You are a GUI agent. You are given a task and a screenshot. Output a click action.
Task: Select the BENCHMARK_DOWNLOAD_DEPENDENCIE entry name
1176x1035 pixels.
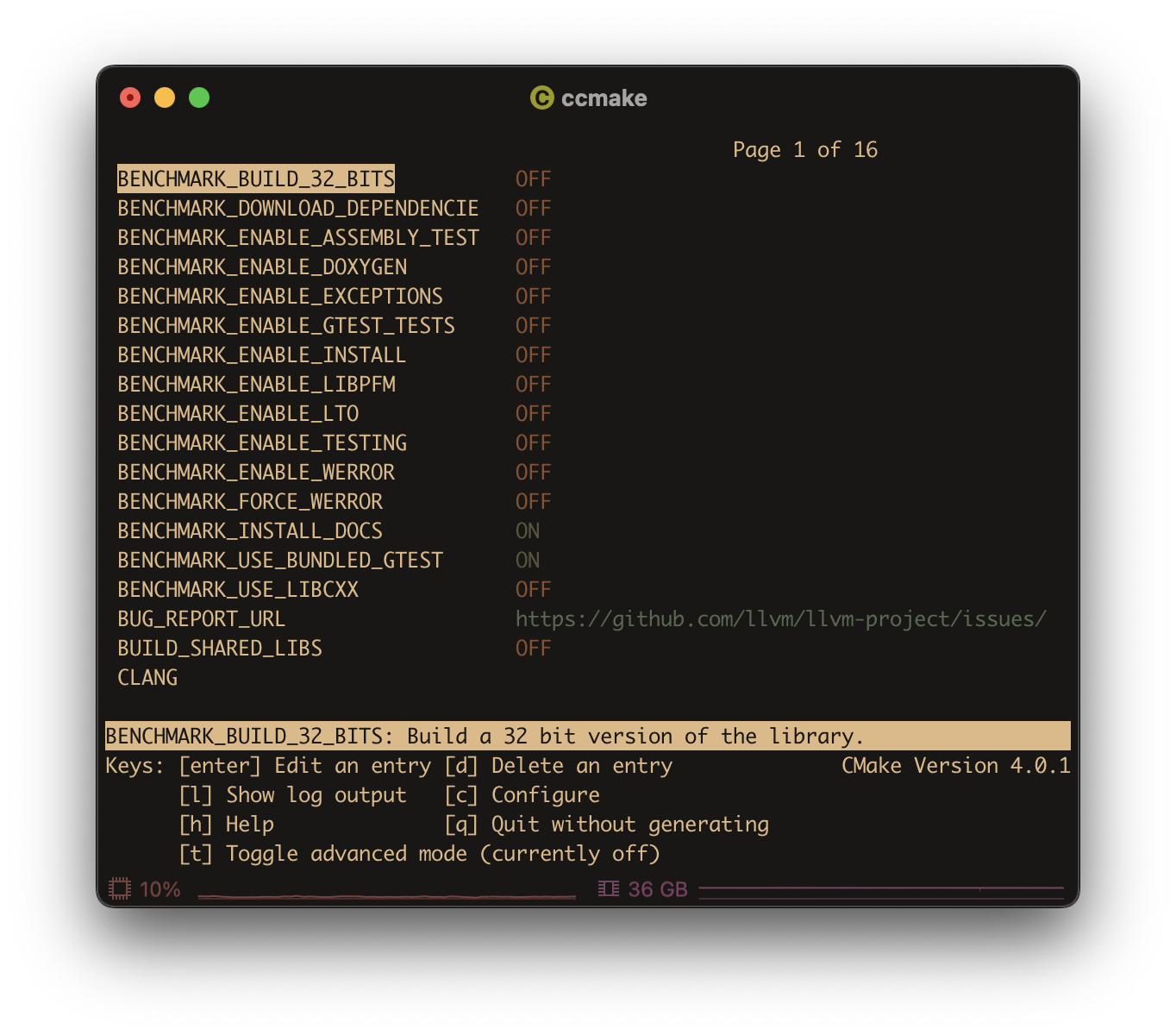(x=298, y=208)
